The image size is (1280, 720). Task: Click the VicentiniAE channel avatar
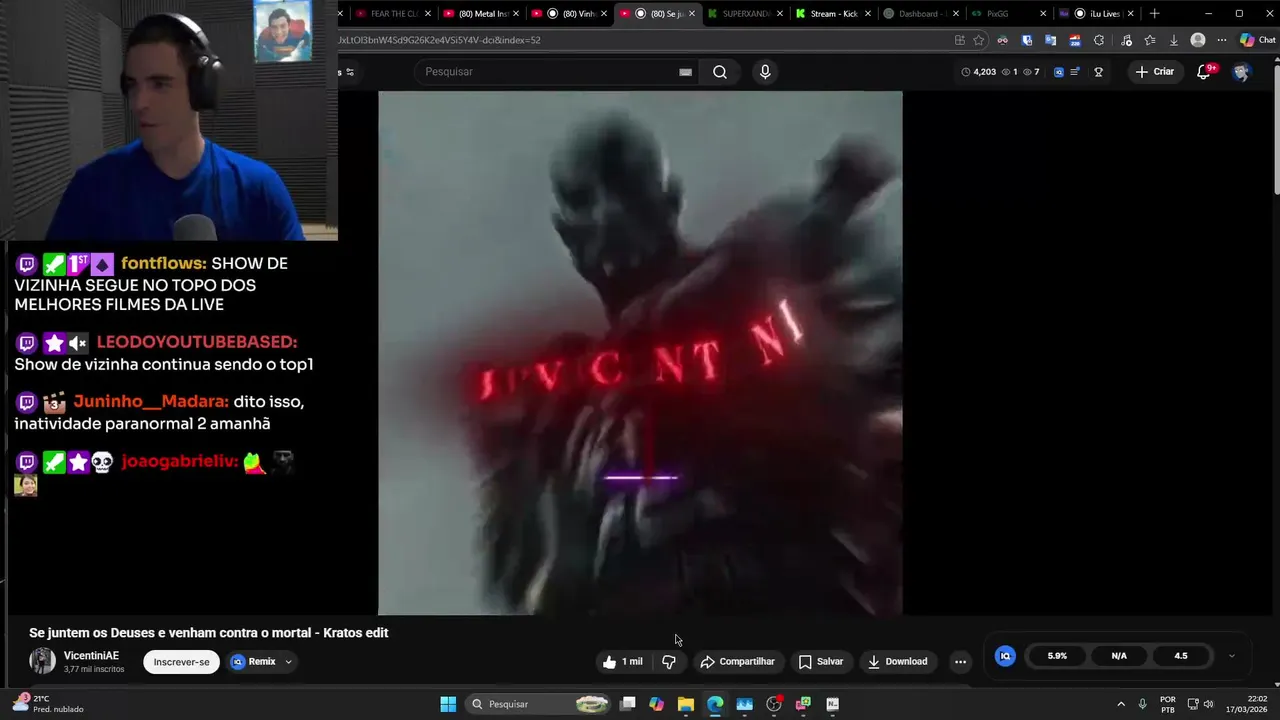click(43, 661)
